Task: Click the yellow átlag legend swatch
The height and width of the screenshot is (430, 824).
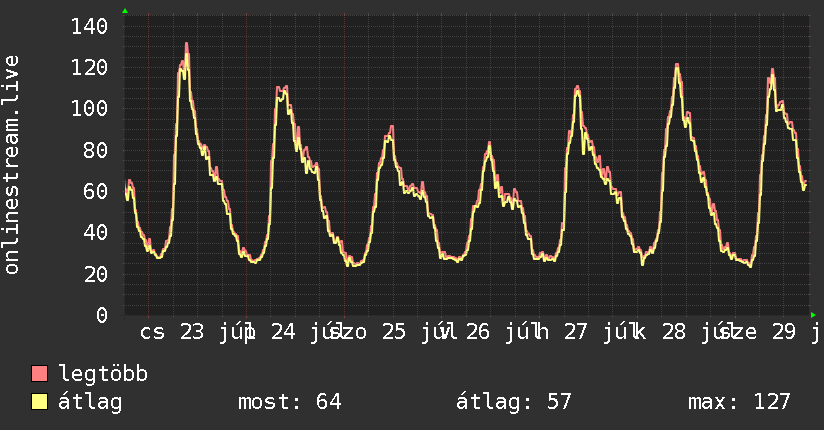Action: pyautogui.click(x=39, y=402)
